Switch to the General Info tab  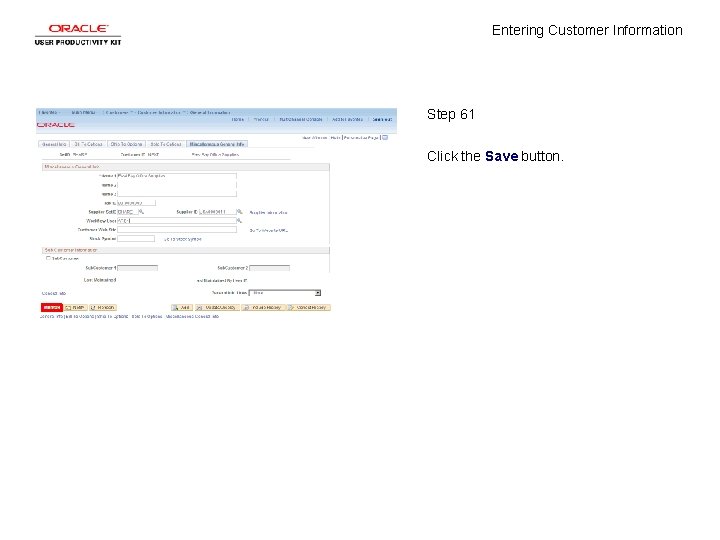[54, 144]
